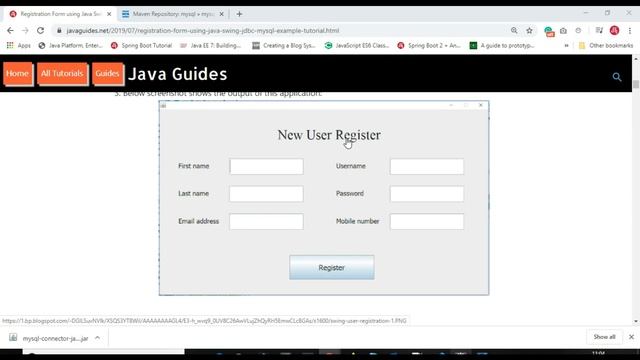Open the Java EE 7 Building bookmark
640x360 pixels.
point(211,46)
